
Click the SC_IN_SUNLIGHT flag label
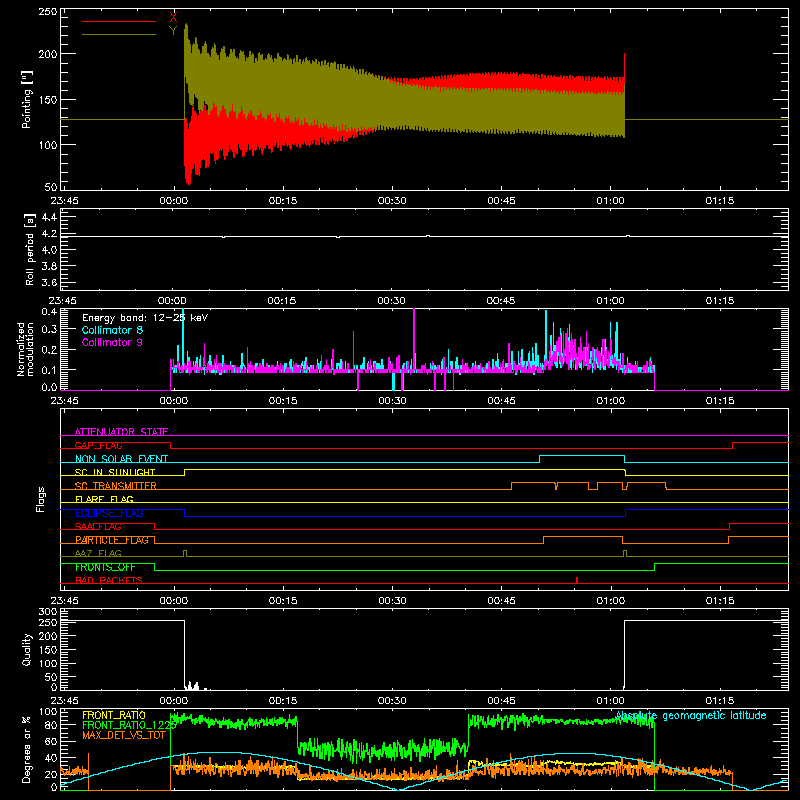pyautogui.click(x=115, y=472)
